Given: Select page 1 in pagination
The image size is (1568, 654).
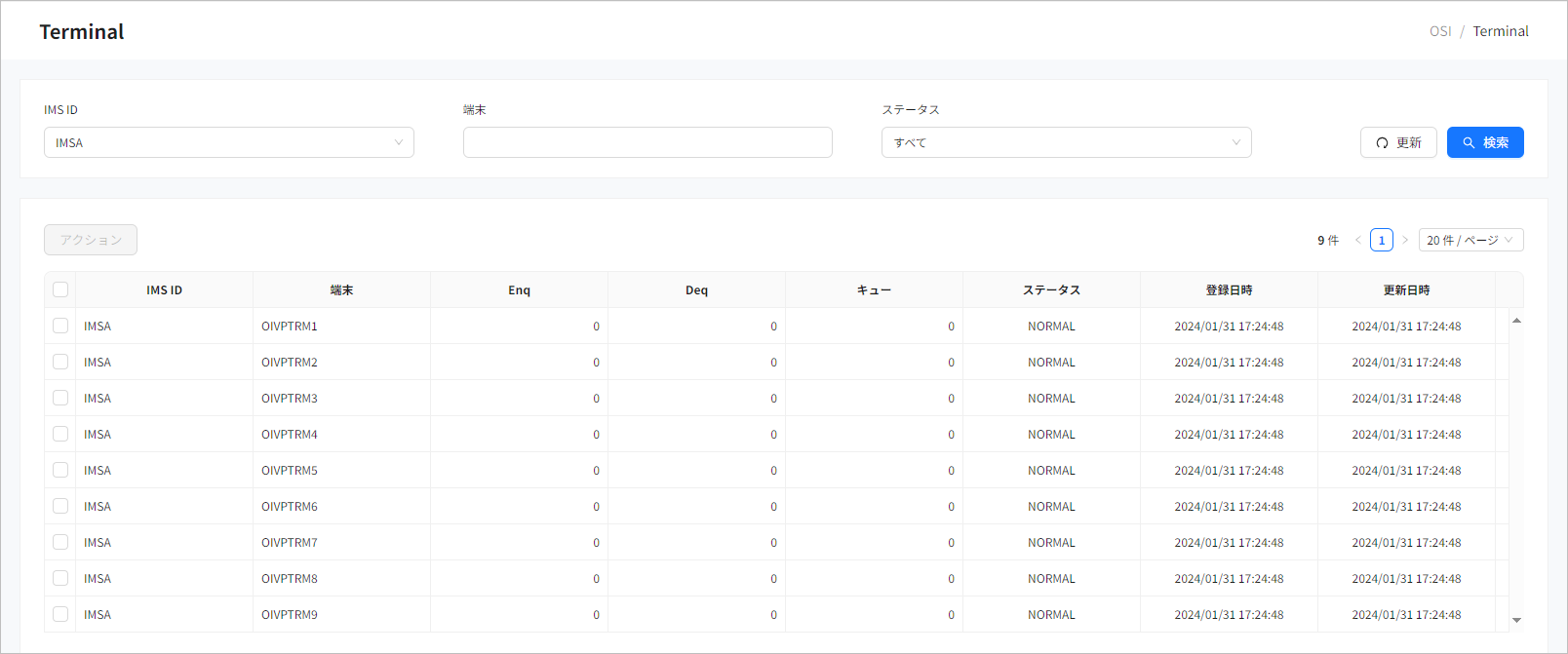Looking at the screenshot, I should [1381, 240].
